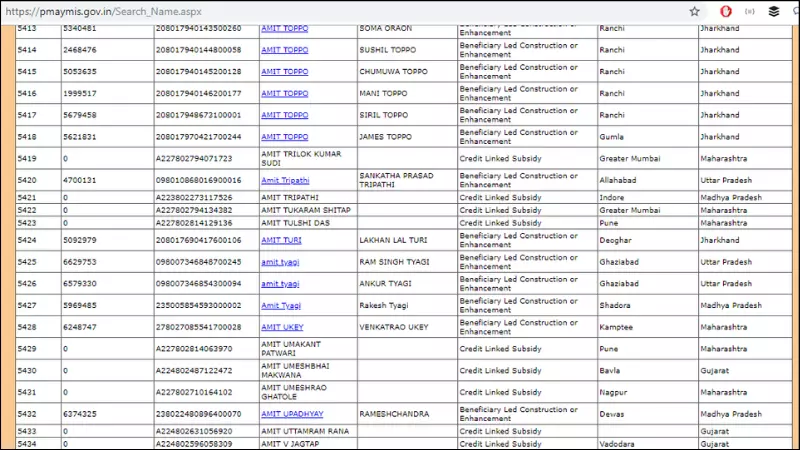The image size is (800, 450).
Task: Select beneficiary code 5053635
Action: [80, 71]
